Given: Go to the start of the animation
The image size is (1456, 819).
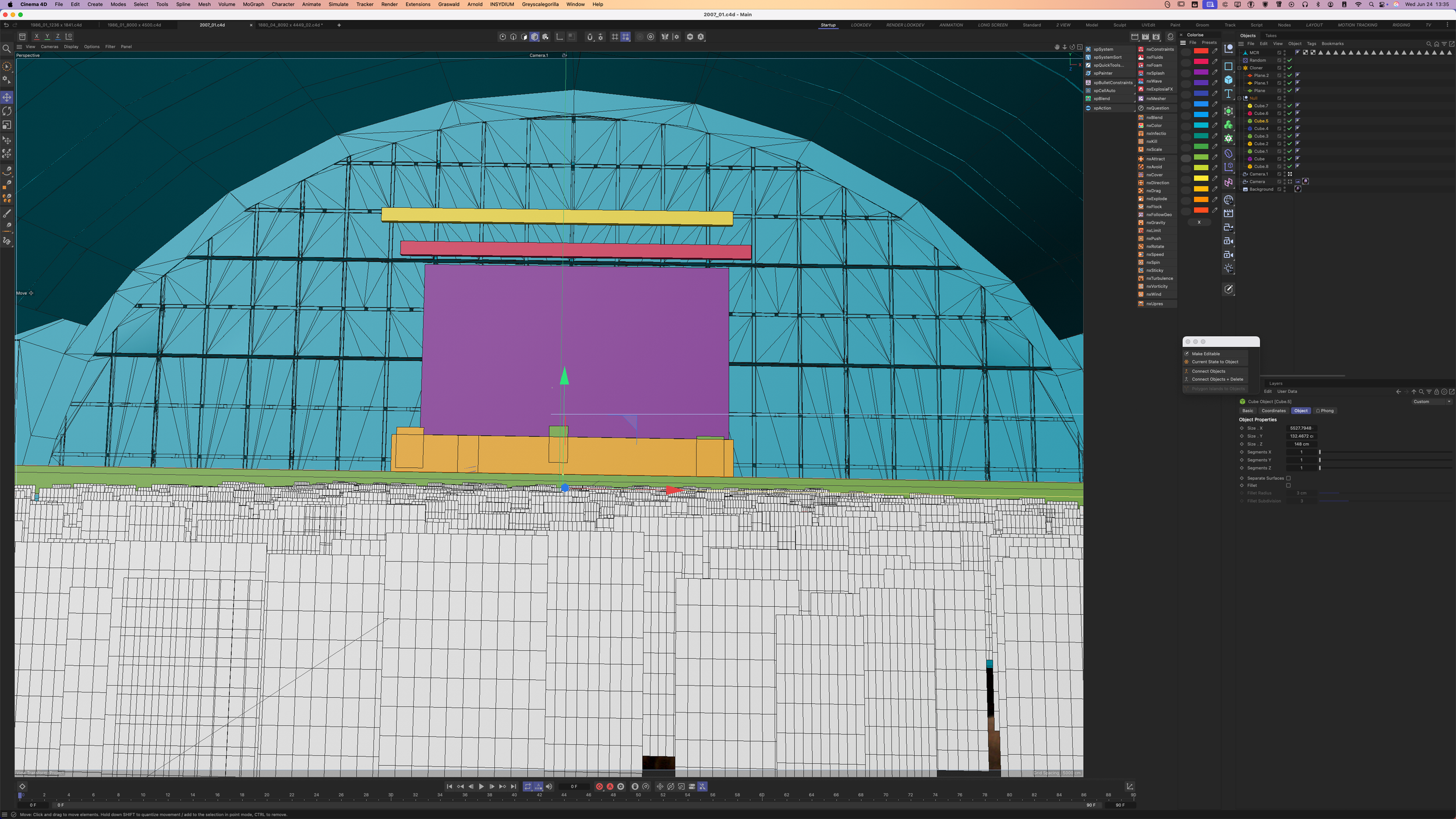Looking at the screenshot, I should point(449,786).
